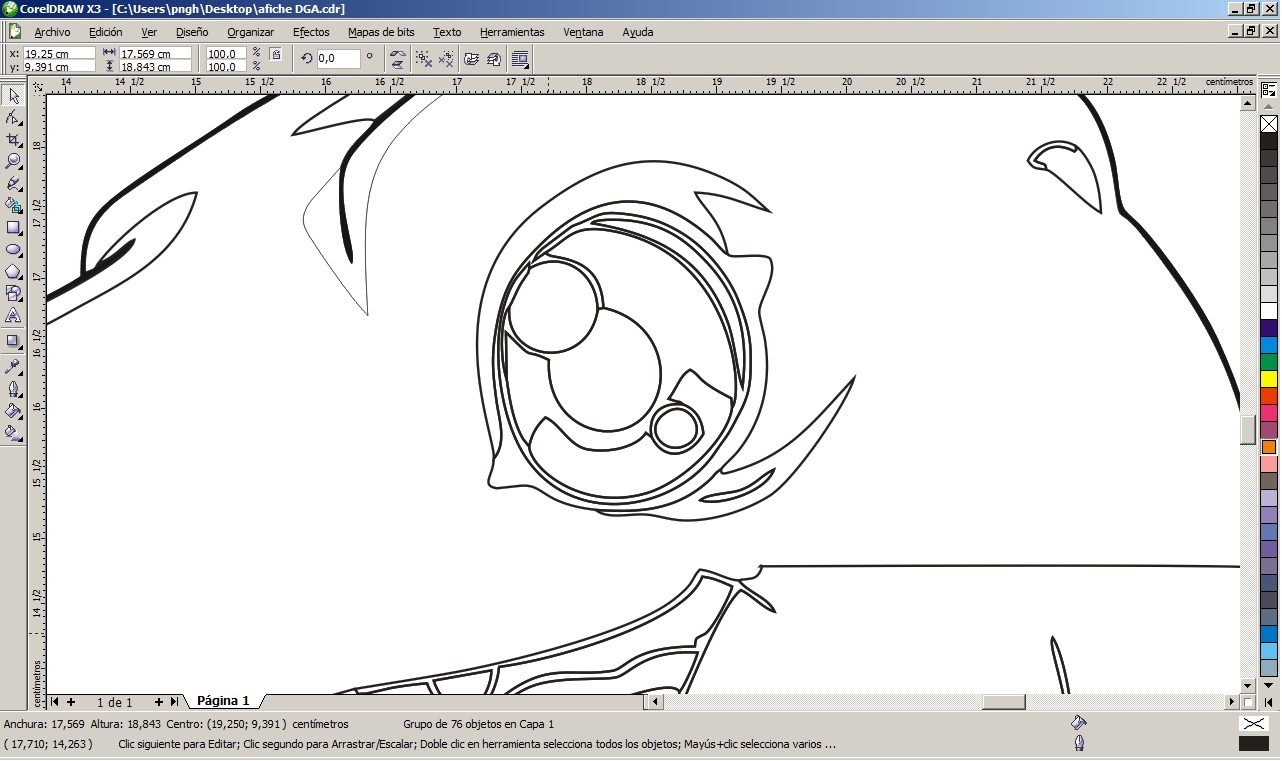Select the Freehand drawing tool

pos(14,183)
